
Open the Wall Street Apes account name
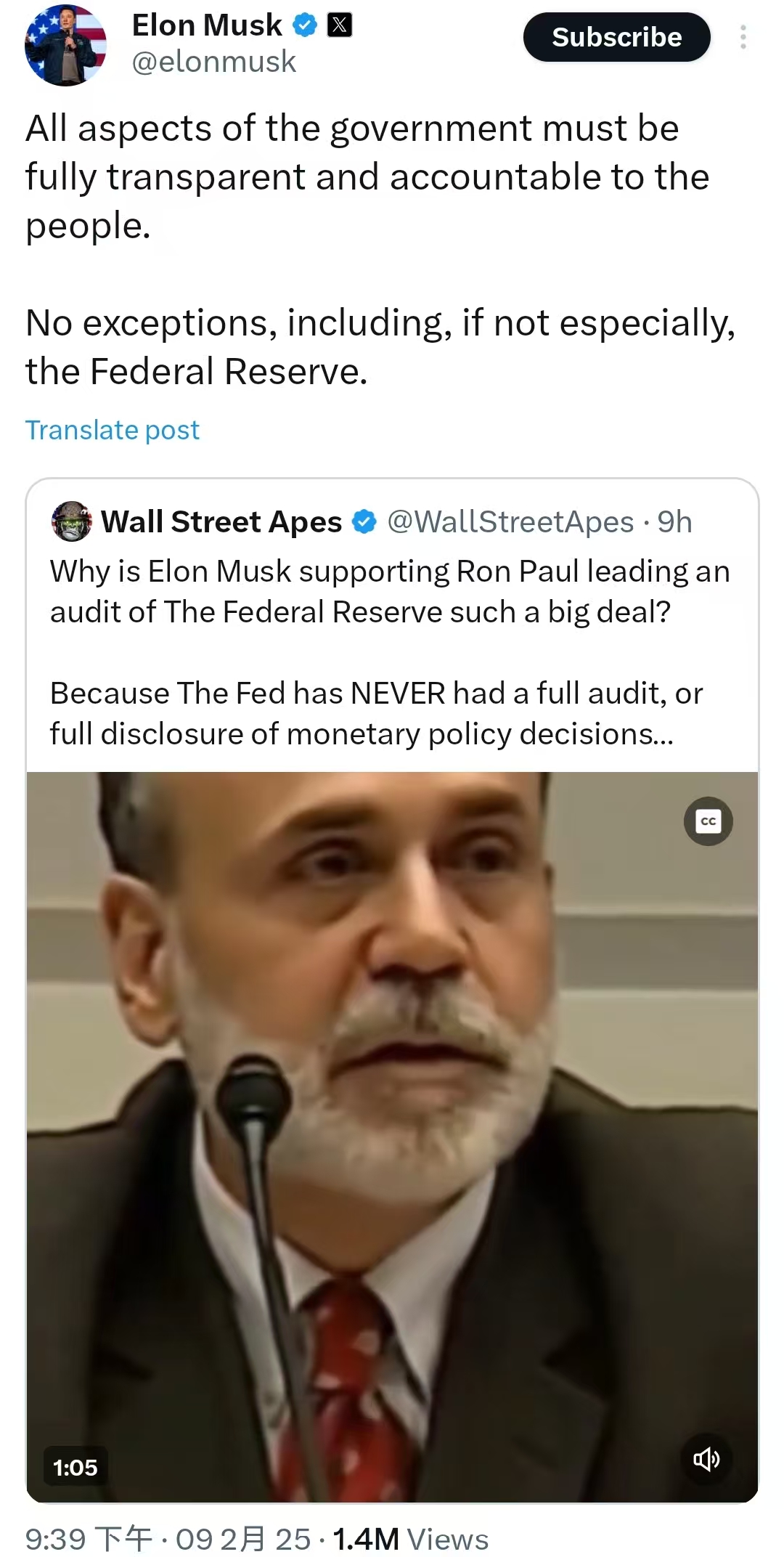tap(221, 521)
